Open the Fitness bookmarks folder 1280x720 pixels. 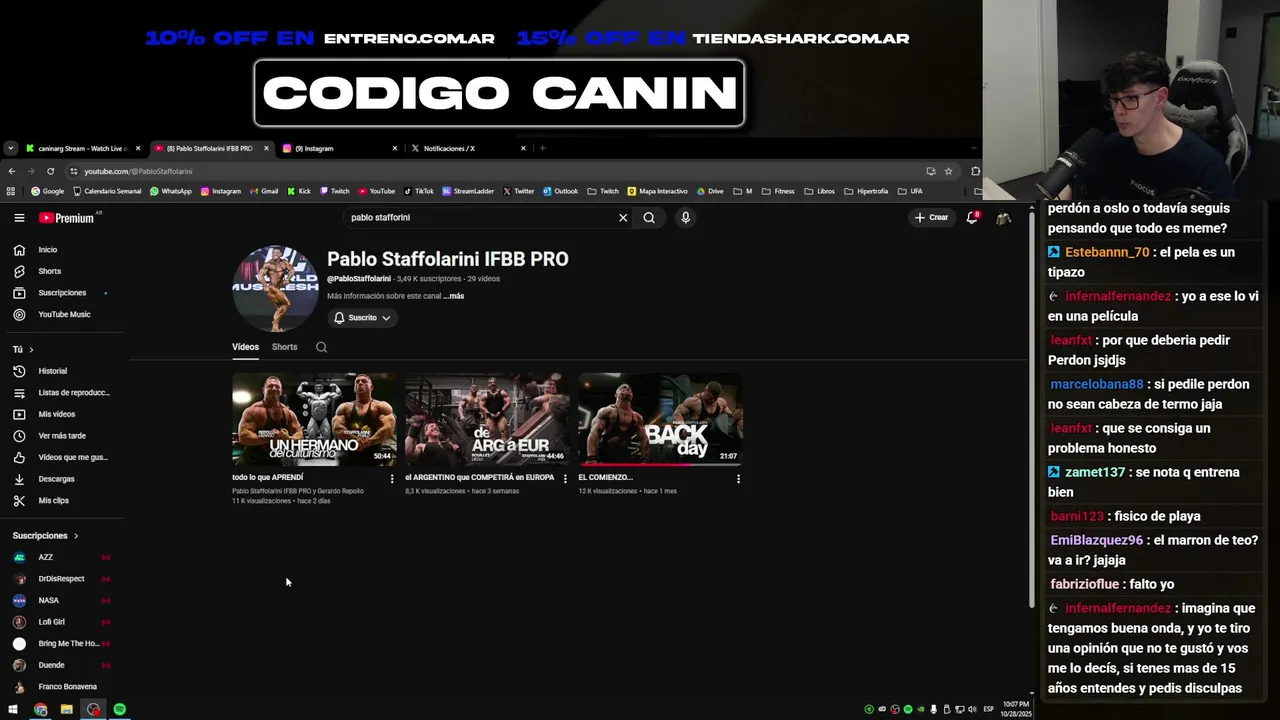[x=778, y=191]
